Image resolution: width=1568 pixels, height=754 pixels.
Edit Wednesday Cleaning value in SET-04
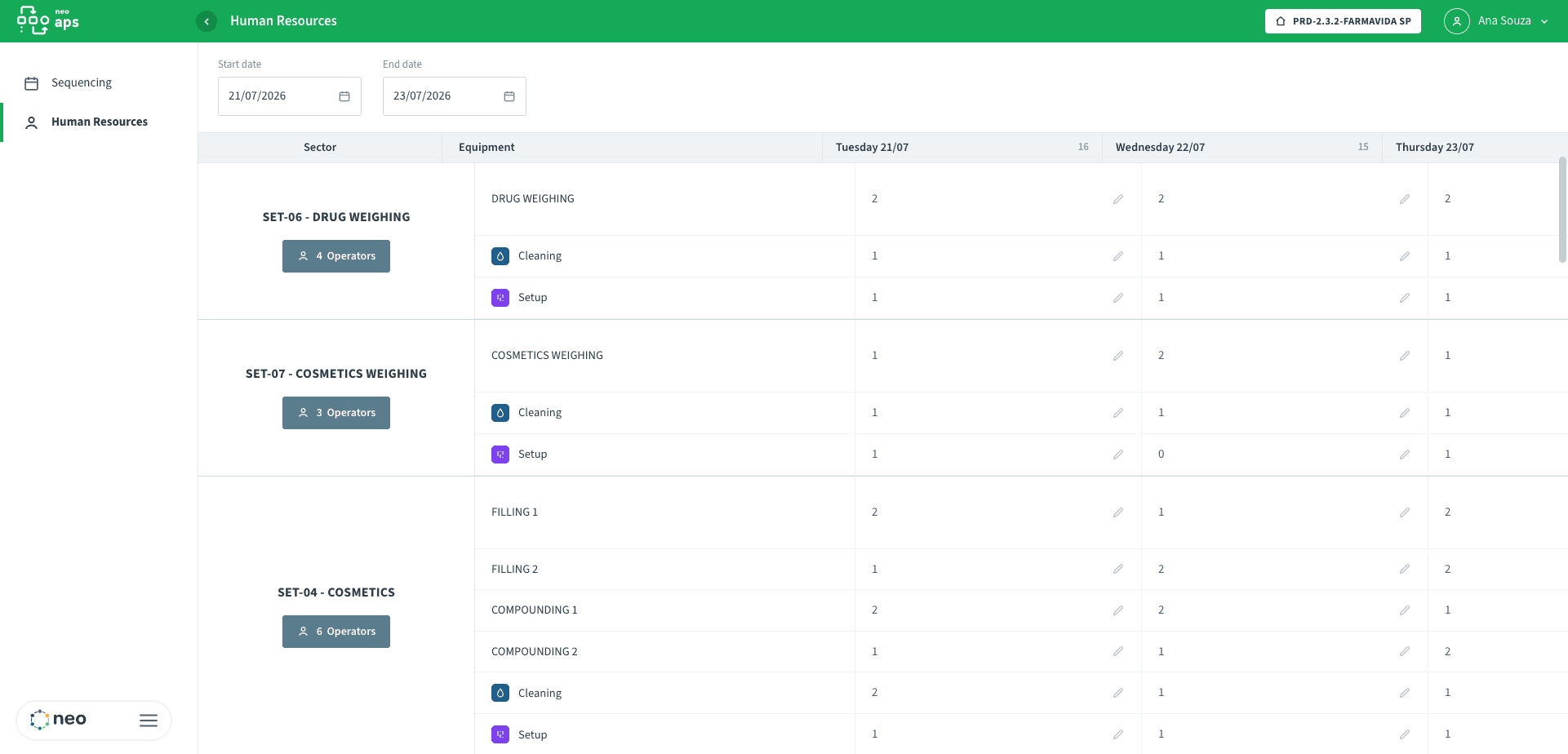click(1405, 693)
